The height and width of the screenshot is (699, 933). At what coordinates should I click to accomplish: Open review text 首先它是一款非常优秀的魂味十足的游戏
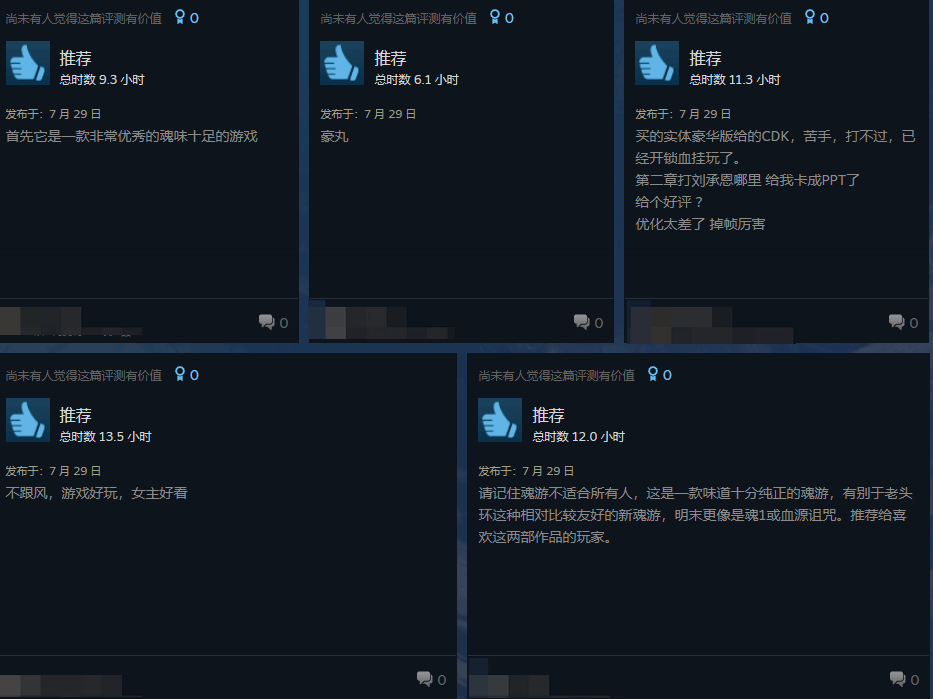point(132,136)
